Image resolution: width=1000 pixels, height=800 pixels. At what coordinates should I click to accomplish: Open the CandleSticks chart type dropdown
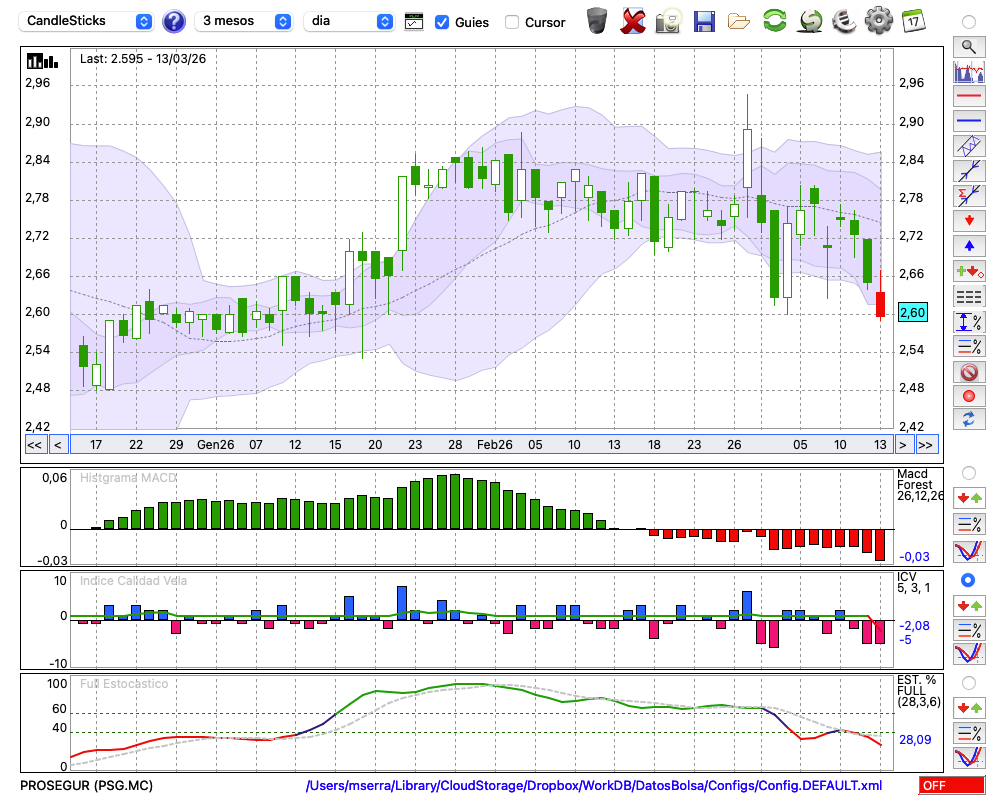click(86, 21)
